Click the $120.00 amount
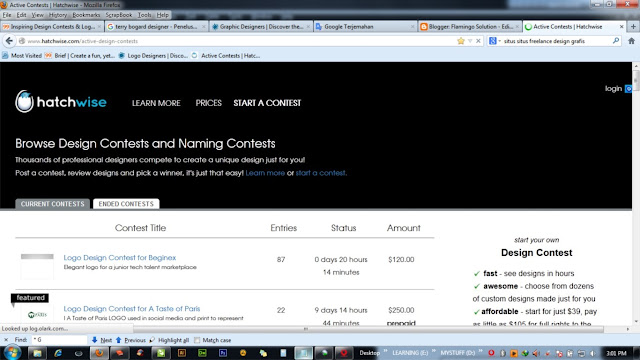Viewport: 640px width, 360px height. (x=401, y=260)
